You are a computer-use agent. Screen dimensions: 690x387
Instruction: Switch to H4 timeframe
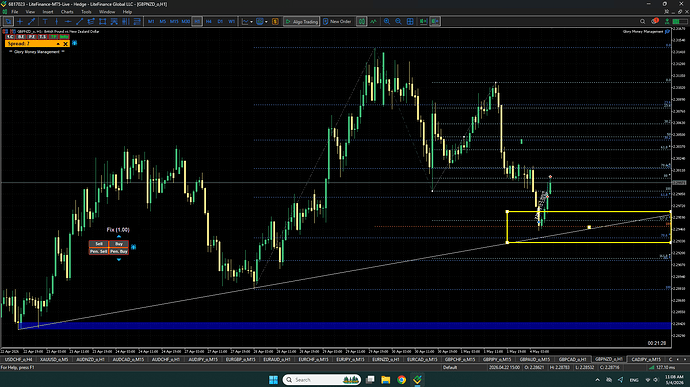tap(209, 21)
